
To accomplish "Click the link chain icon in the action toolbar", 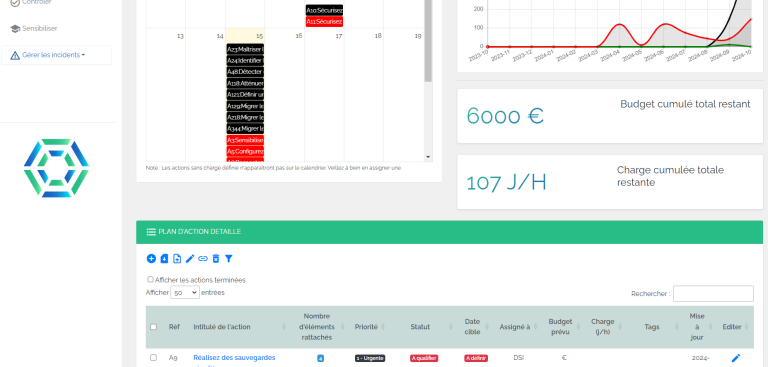I will coord(203,259).
